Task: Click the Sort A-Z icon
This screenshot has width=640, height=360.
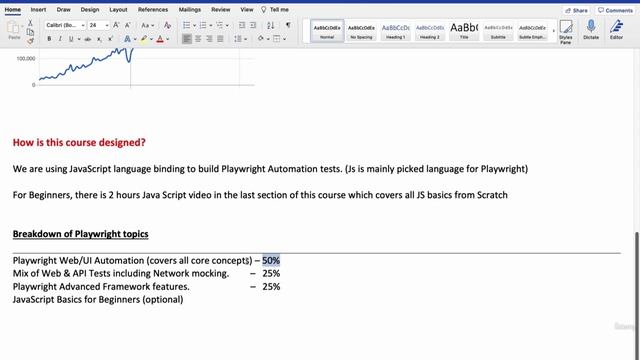Action: (271, 25)
